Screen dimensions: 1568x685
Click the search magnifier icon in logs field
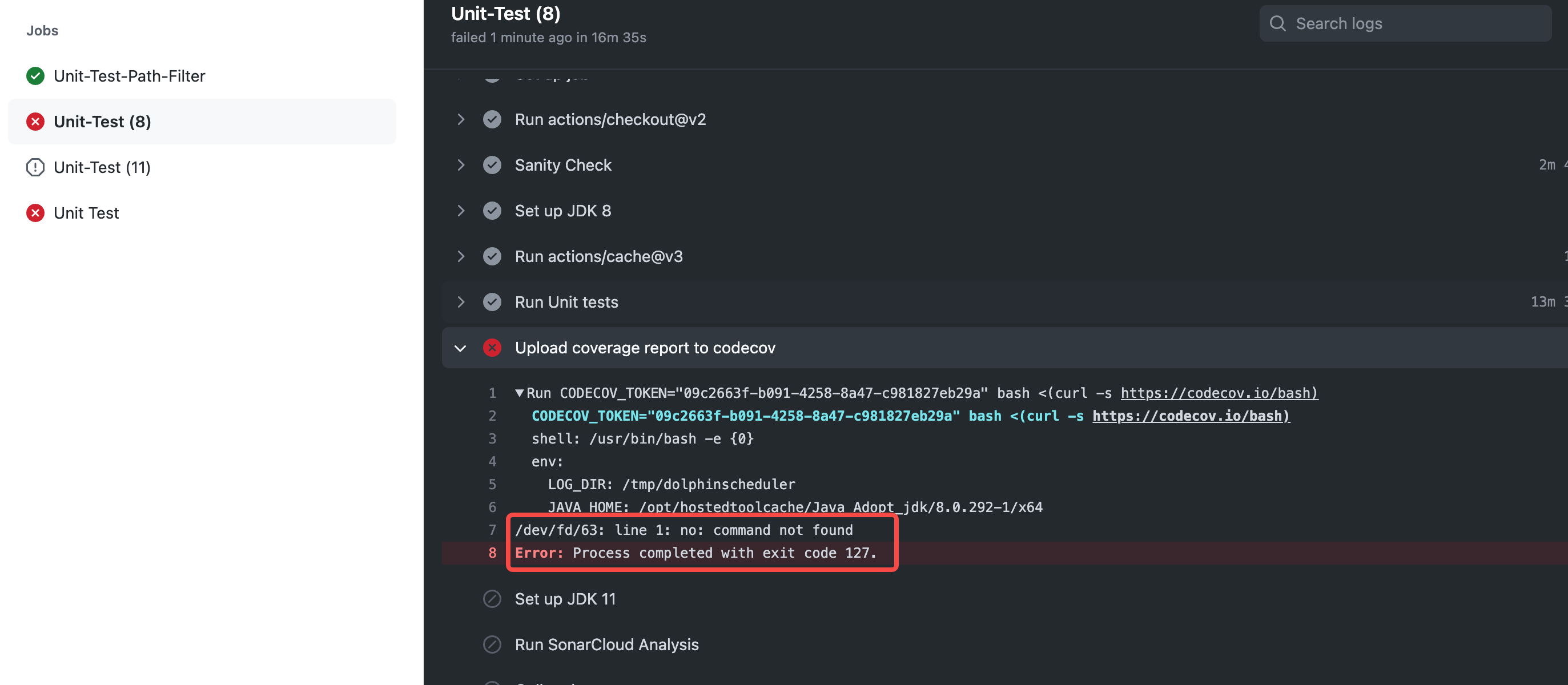1278,24
